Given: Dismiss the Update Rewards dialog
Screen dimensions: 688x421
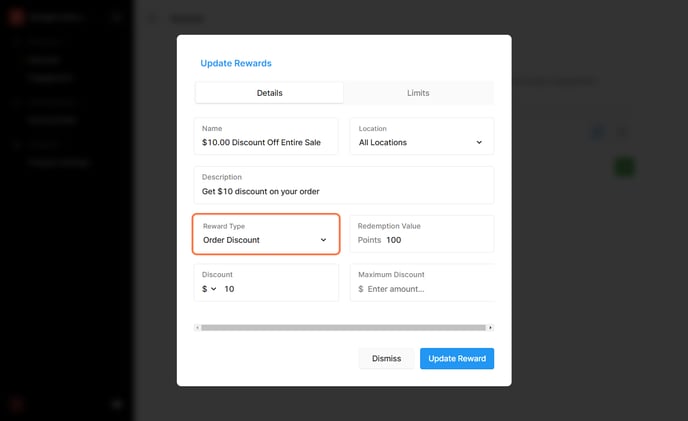Looking at the screenshot, I should (386, 359).
